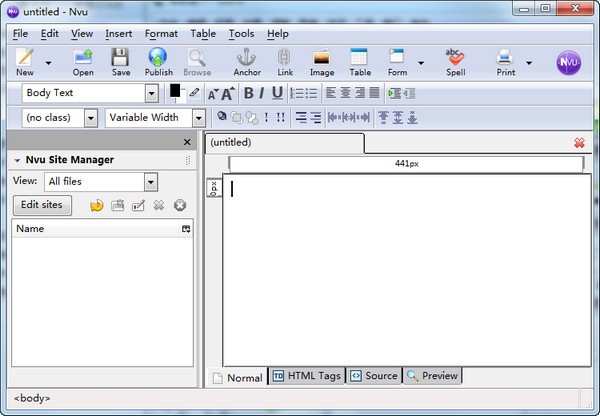The image size is (600, 416).
Task: Pick the black text color swatch
Action: (x=175, y=91)
